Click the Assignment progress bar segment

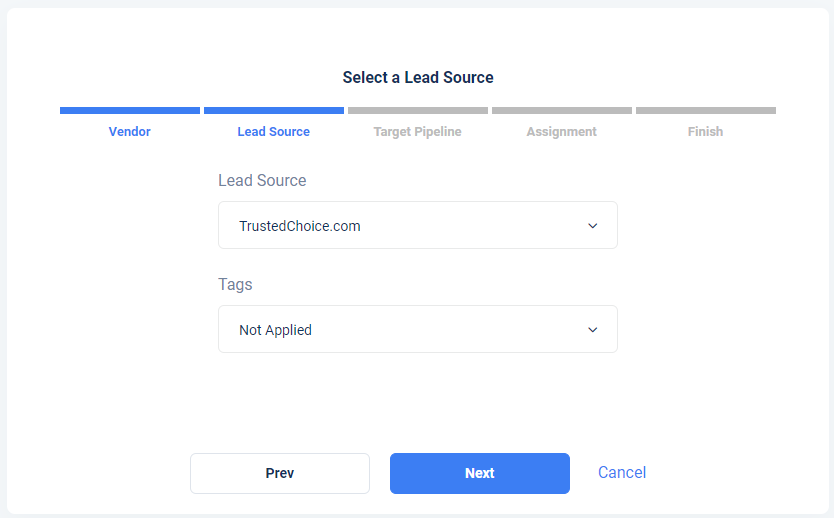(x=562, y=111)
